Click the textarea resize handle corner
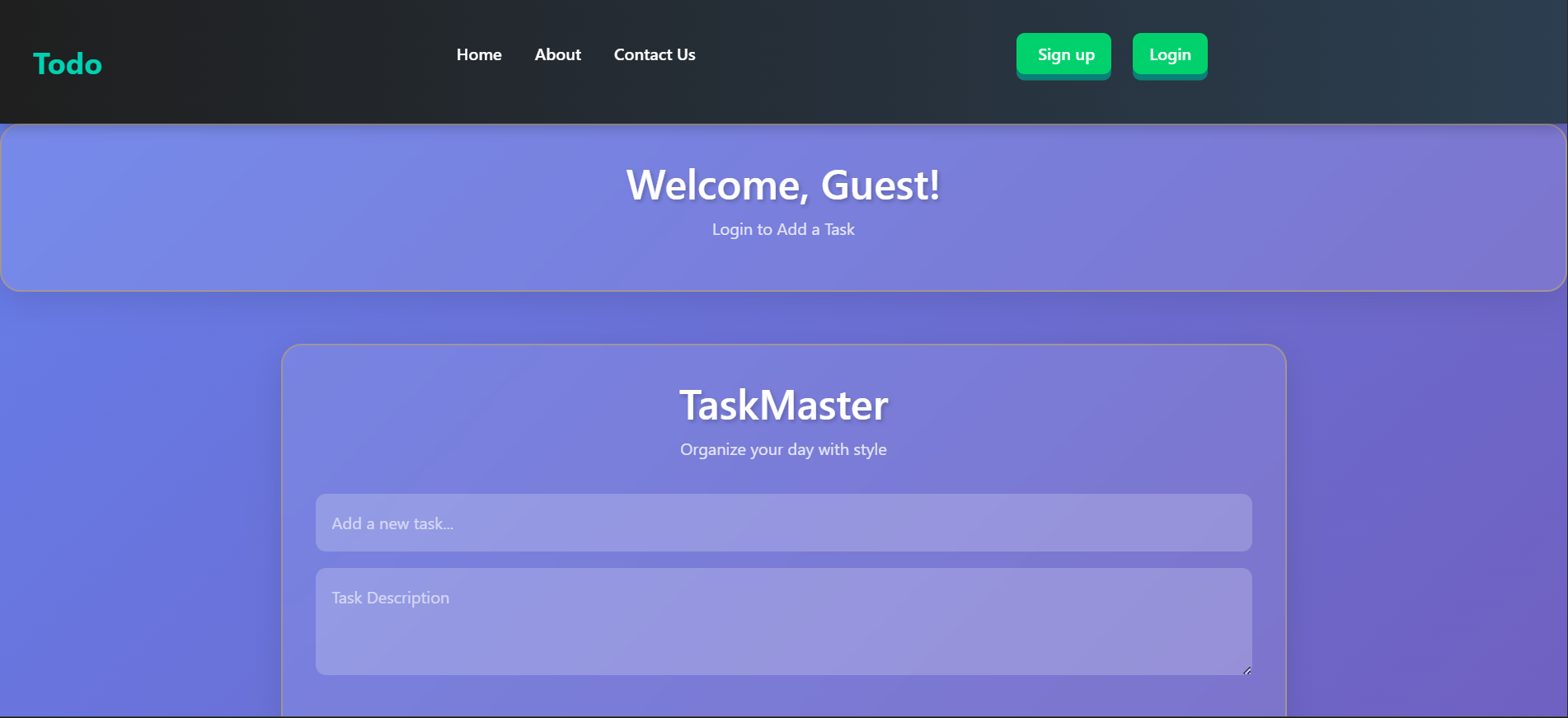Screen dimensions: 1568x718 pyautogui.click(x=1246, y=670)
